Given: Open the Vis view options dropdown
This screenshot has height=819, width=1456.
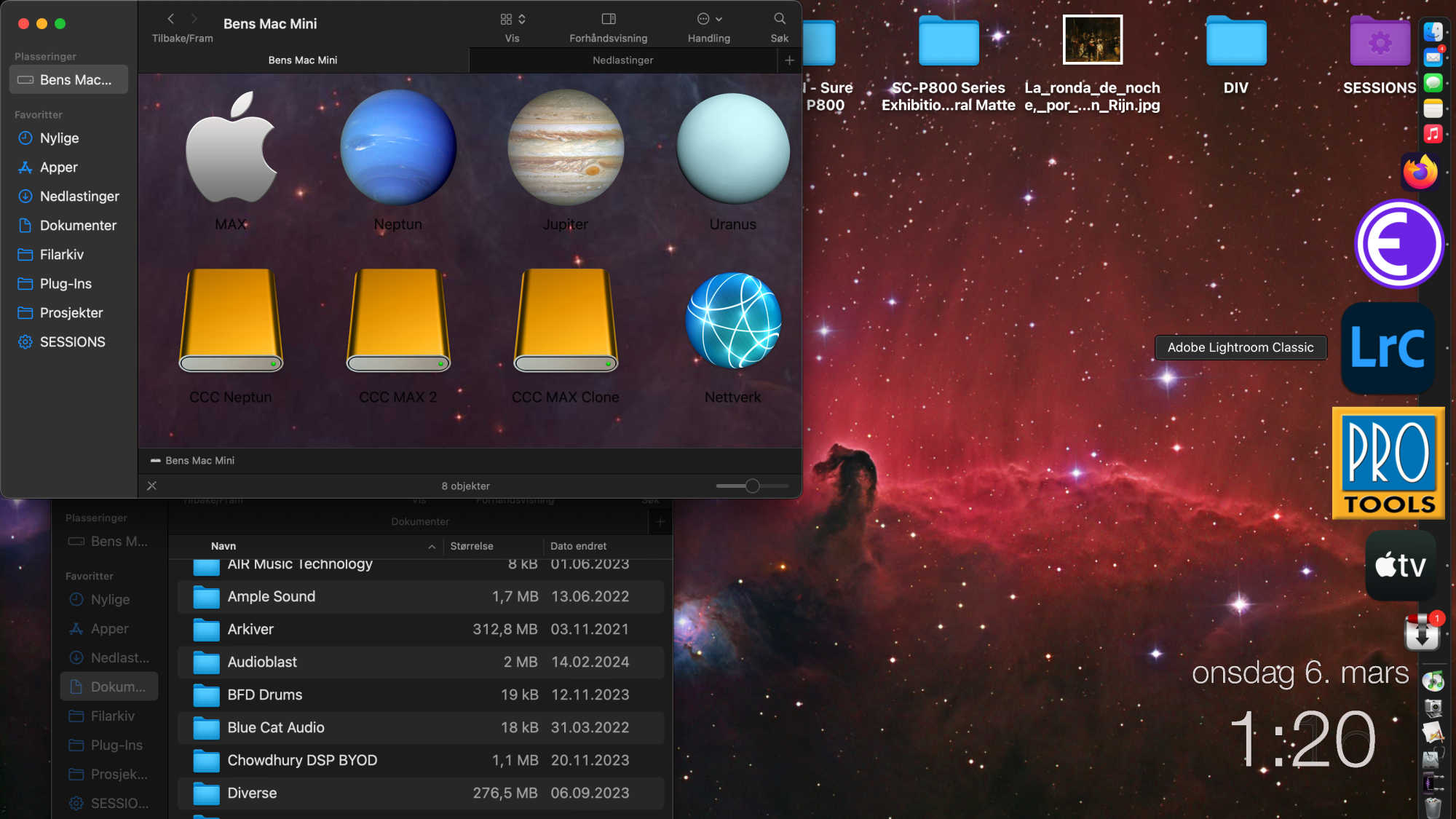Looking at the screenshot, I should (x=513, y=19).
